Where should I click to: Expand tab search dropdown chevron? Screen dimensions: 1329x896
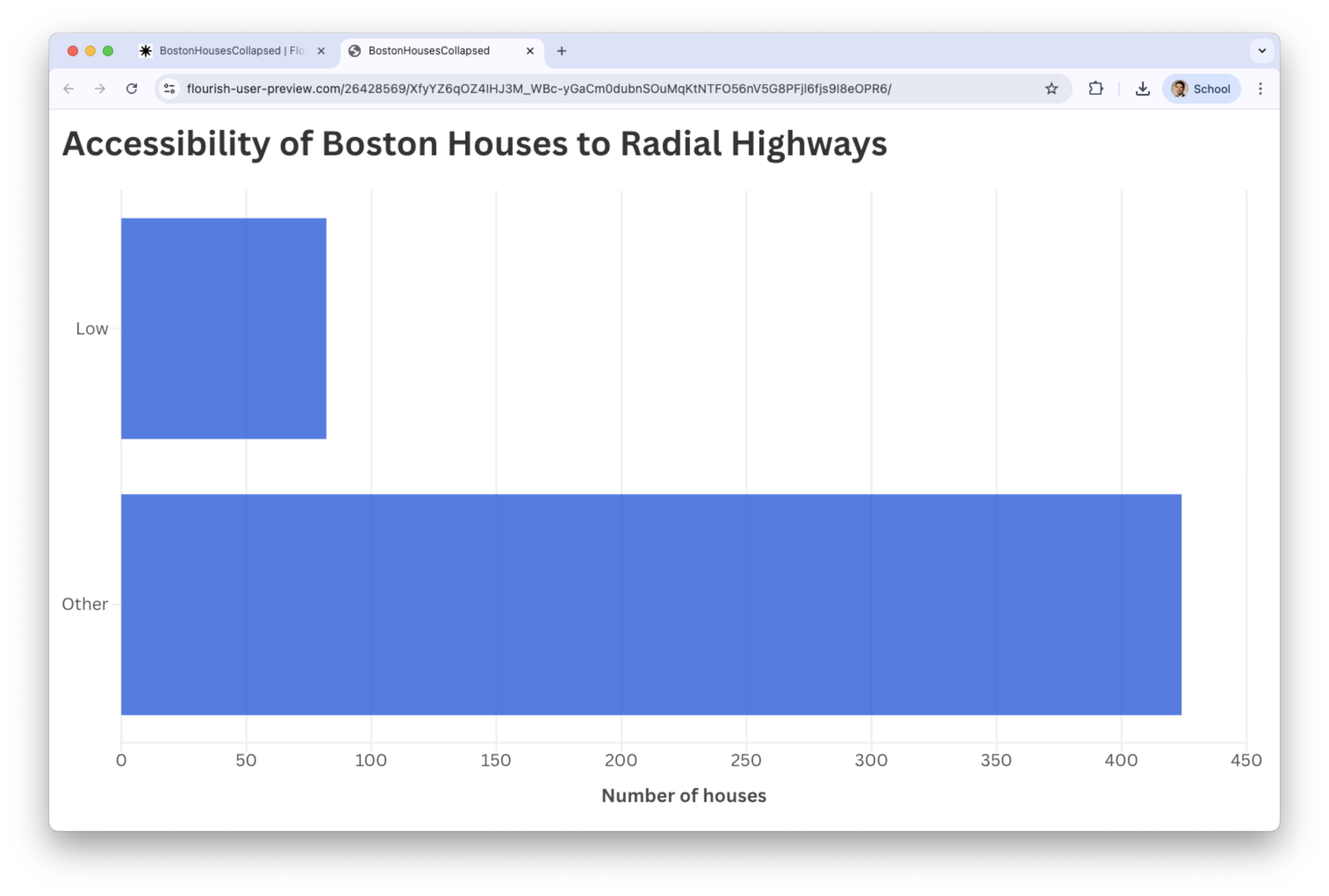(1261, 51)
